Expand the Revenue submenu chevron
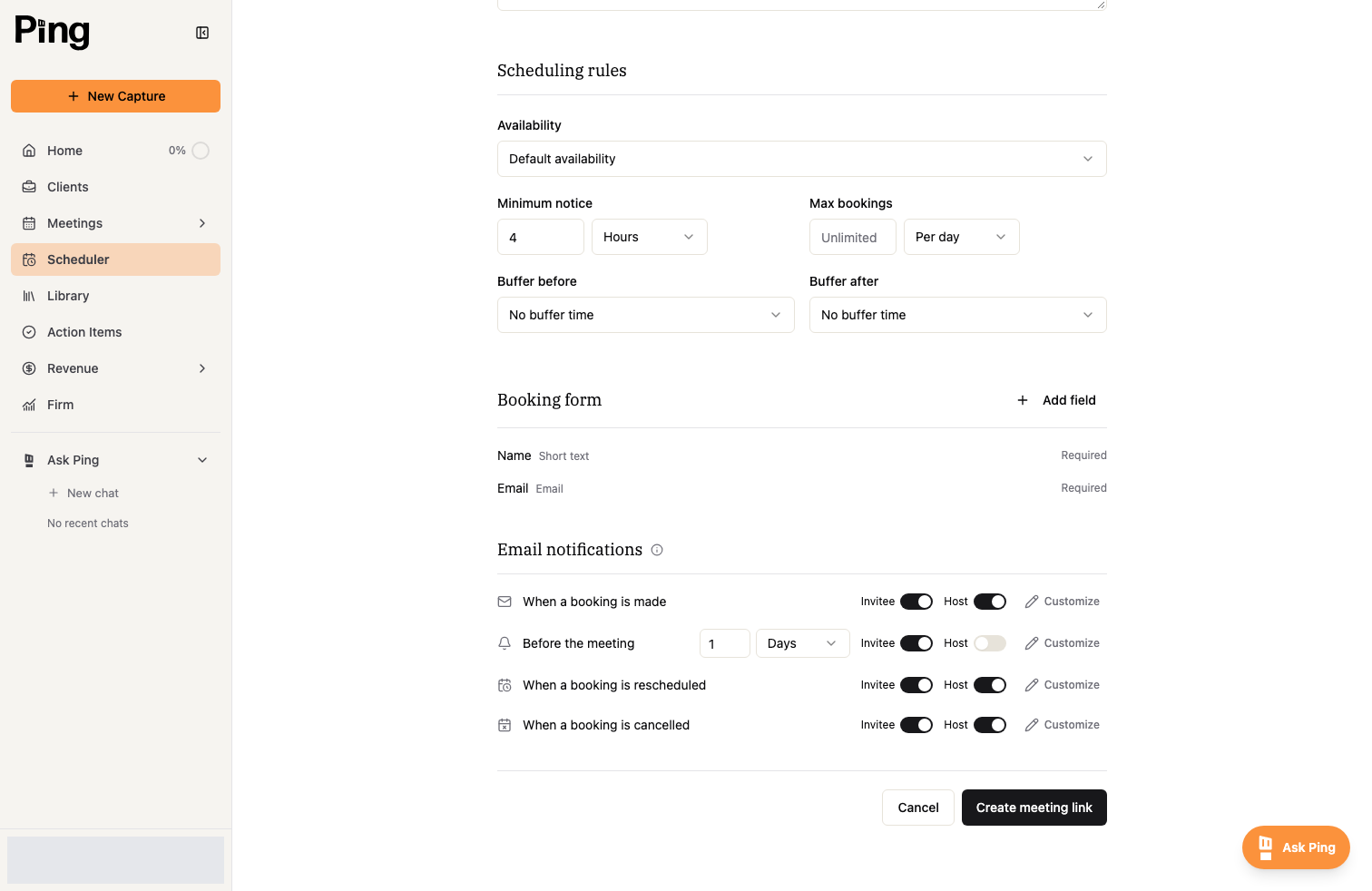This screenshot has height=891, width=1372. pyautogui.click(x=202, y=368)
